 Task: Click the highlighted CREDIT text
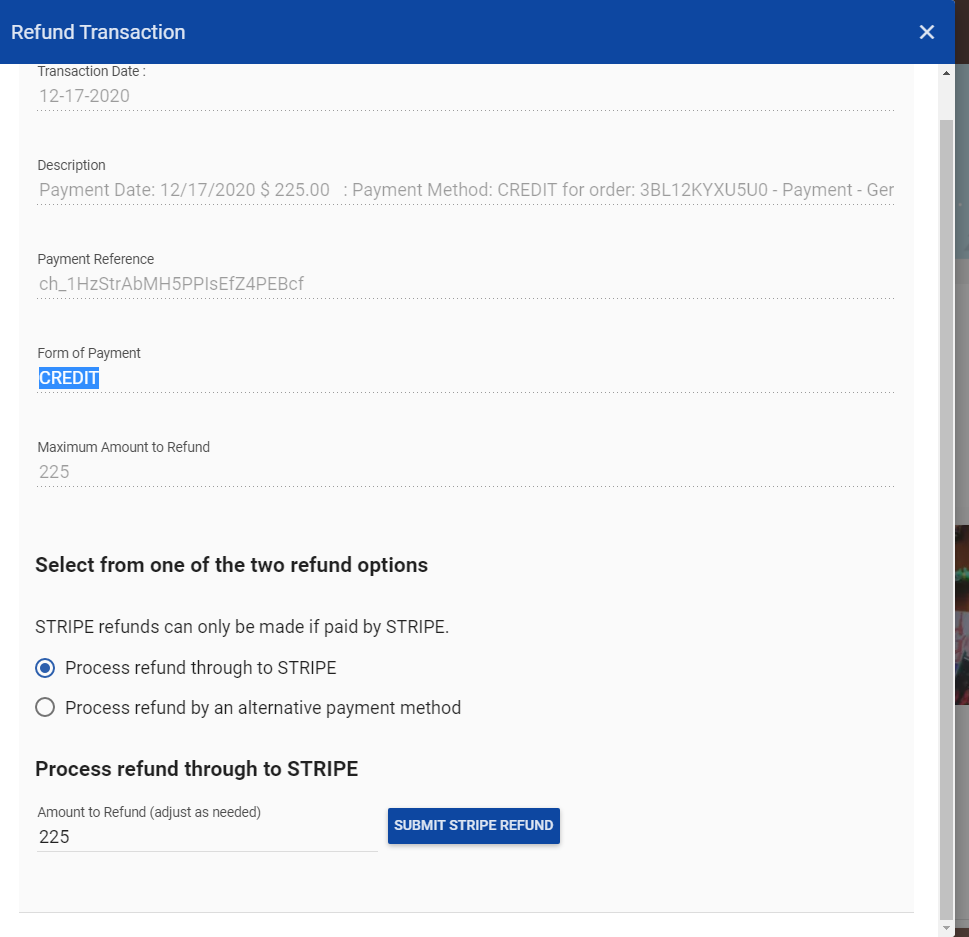(69, 378)
